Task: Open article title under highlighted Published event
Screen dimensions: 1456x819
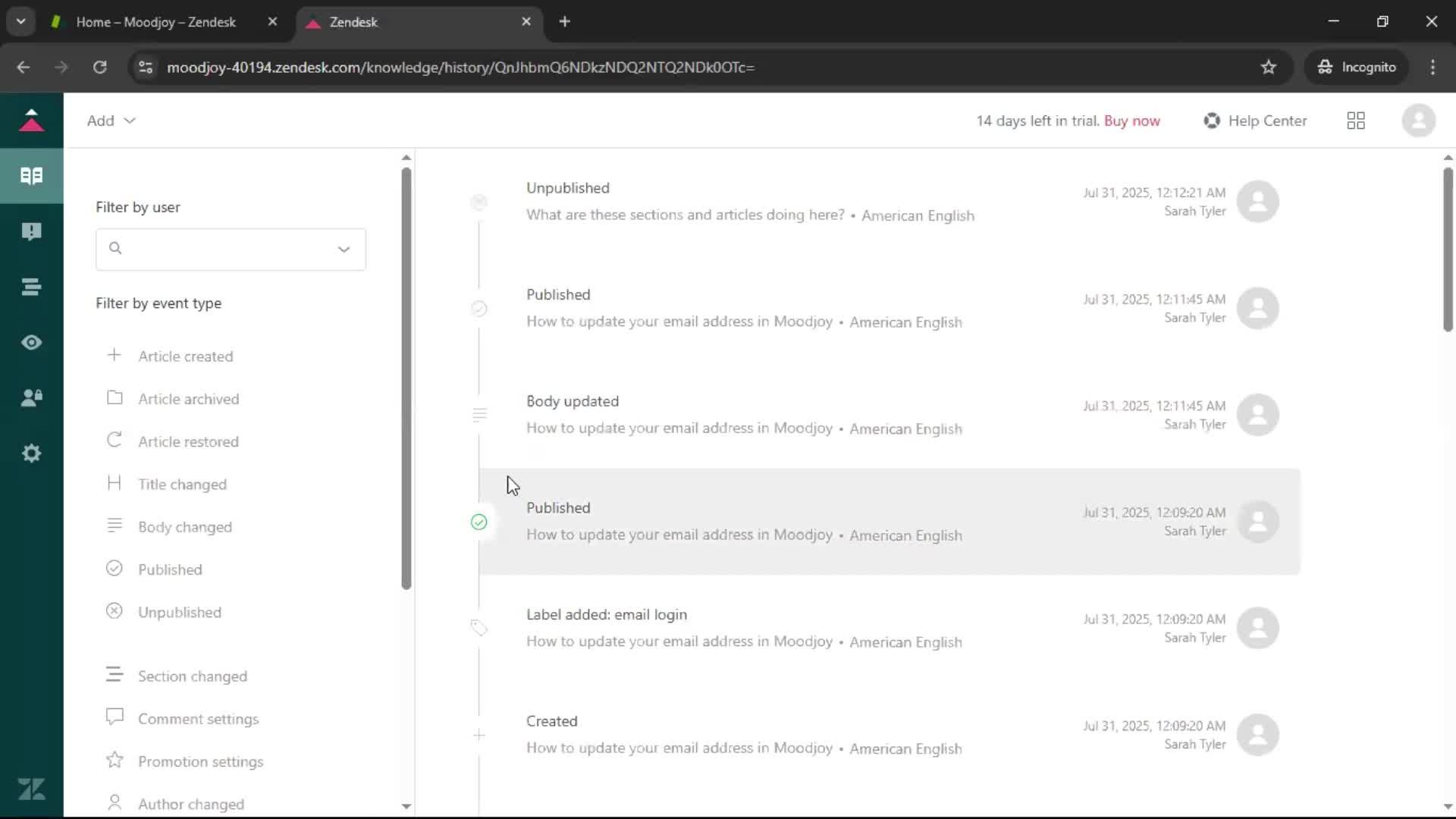Action: (x=679, y=535)
